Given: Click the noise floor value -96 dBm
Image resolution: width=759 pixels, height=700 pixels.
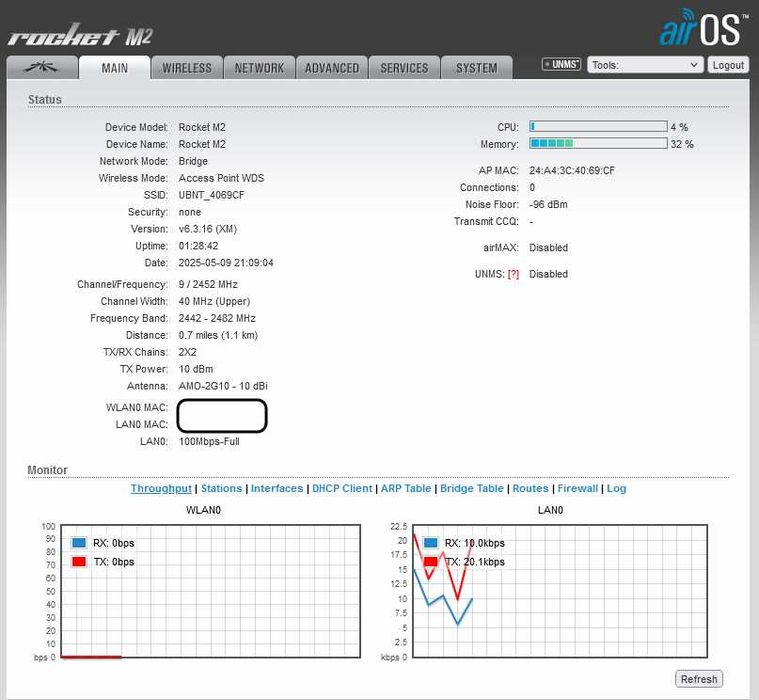Looking at the screenshot, I should coord(548,204).
